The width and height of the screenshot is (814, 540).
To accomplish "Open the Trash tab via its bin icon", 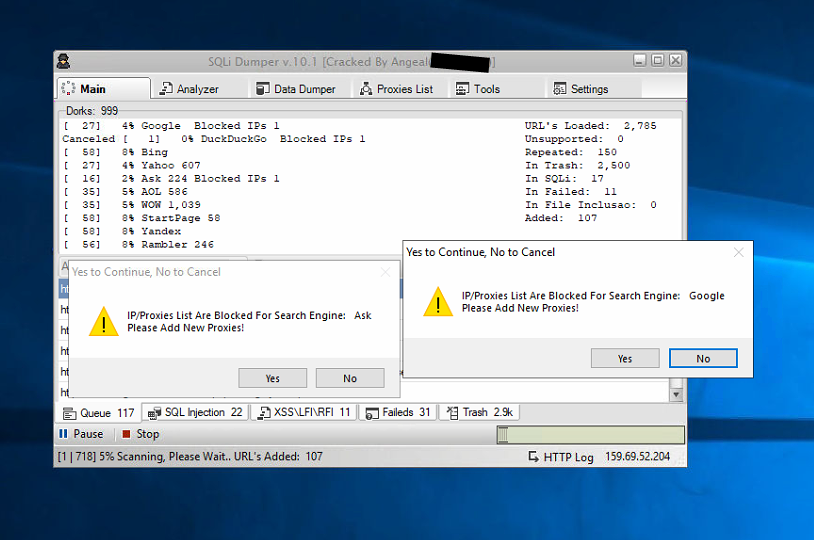I will [452, 413].
